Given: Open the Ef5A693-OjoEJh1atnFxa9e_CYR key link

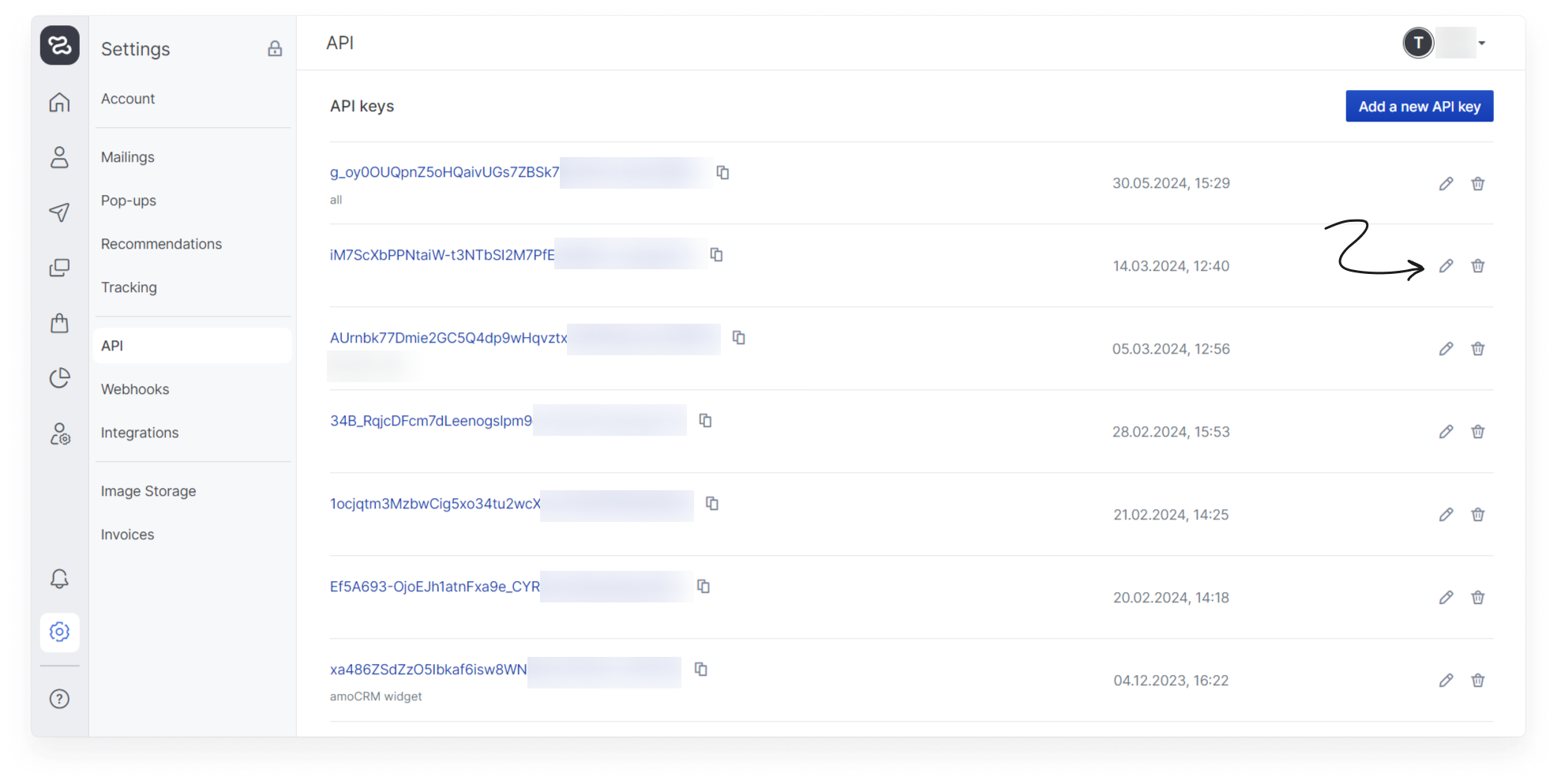Looking at the screenshot, I should [435, 587].
